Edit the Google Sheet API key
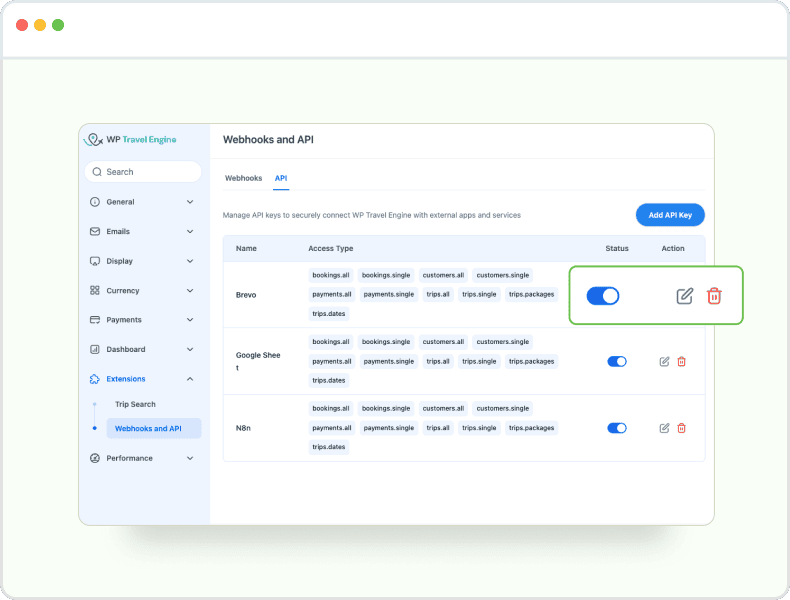The width and height of the screenshot is (790, 600). point(664,361)
